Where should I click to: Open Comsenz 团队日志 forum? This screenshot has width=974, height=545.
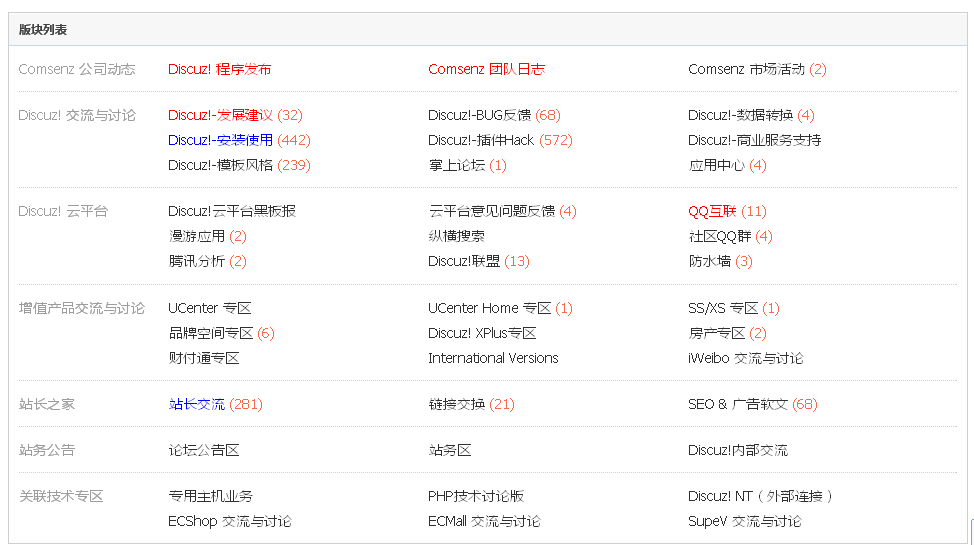tap(486, 69)
